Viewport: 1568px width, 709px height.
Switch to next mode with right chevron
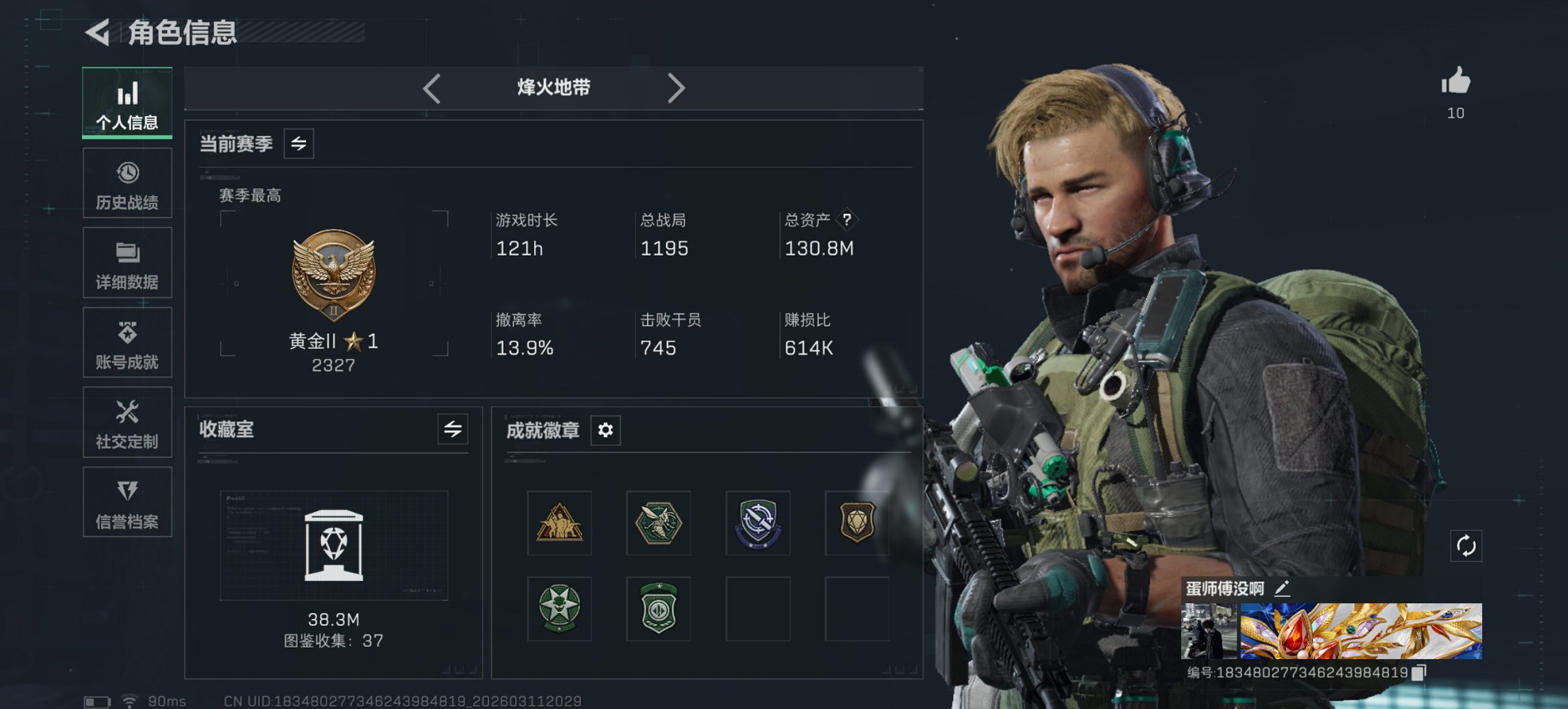click(676, 88)
